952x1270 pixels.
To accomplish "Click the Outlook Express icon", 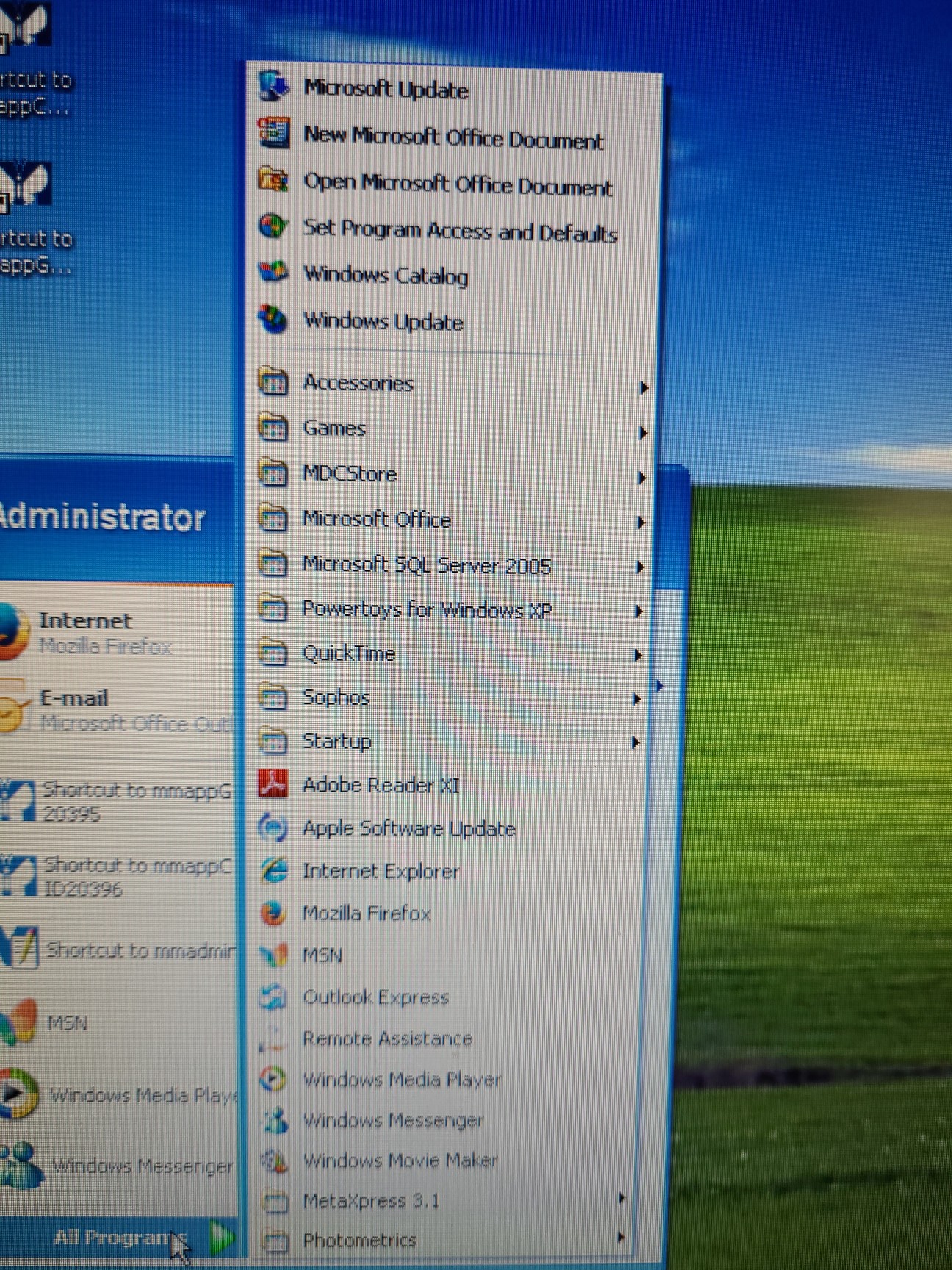I will (273, 997).
